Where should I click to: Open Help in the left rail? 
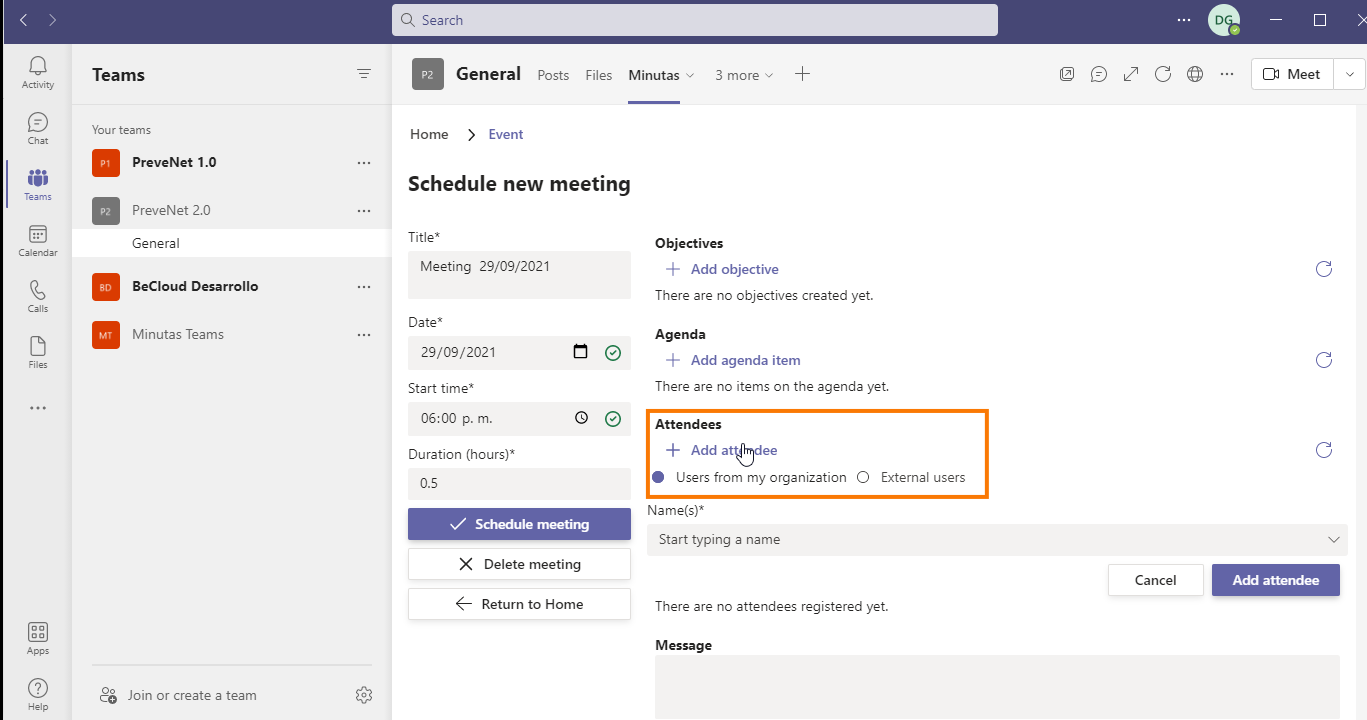(x=38, y=695)
